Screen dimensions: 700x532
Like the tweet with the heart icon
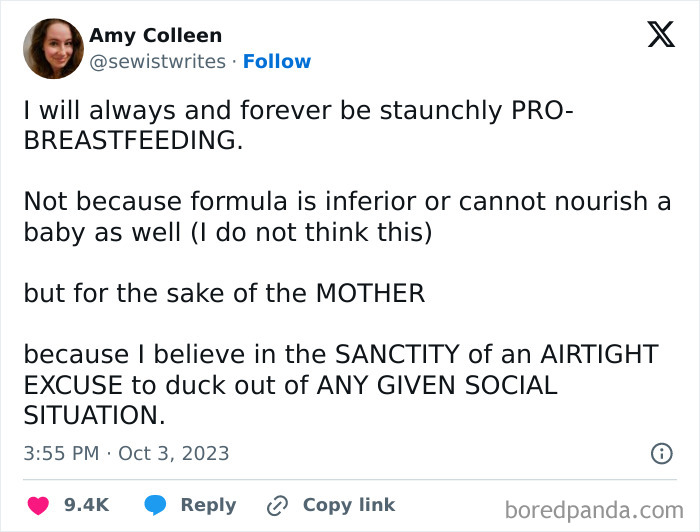tap(39, 505)
